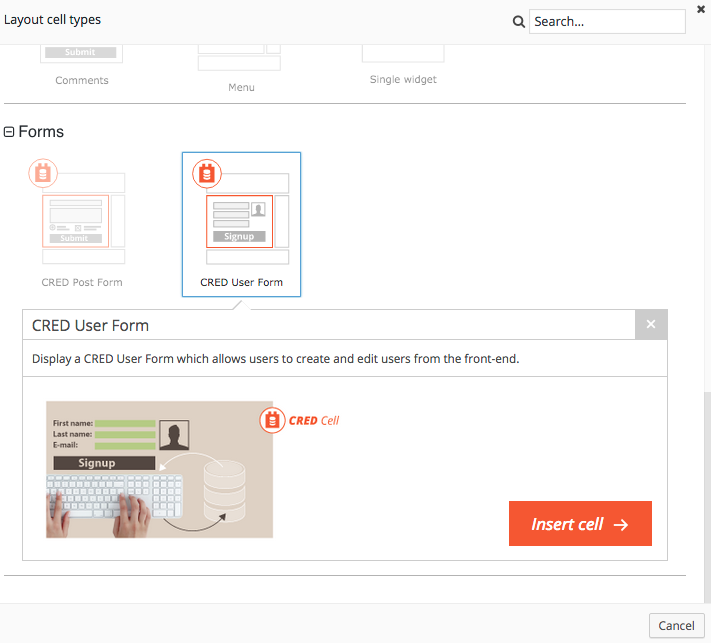Click the Insert cell button
711x643 pixels.
point(580,523)
